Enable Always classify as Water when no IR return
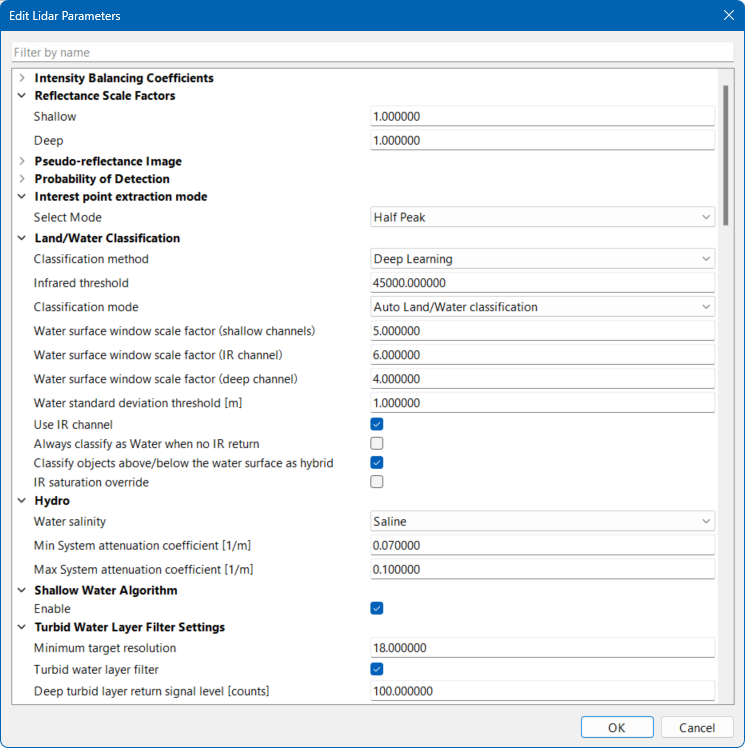Screen dimensions: 745x748 click(x=377, y=444)
